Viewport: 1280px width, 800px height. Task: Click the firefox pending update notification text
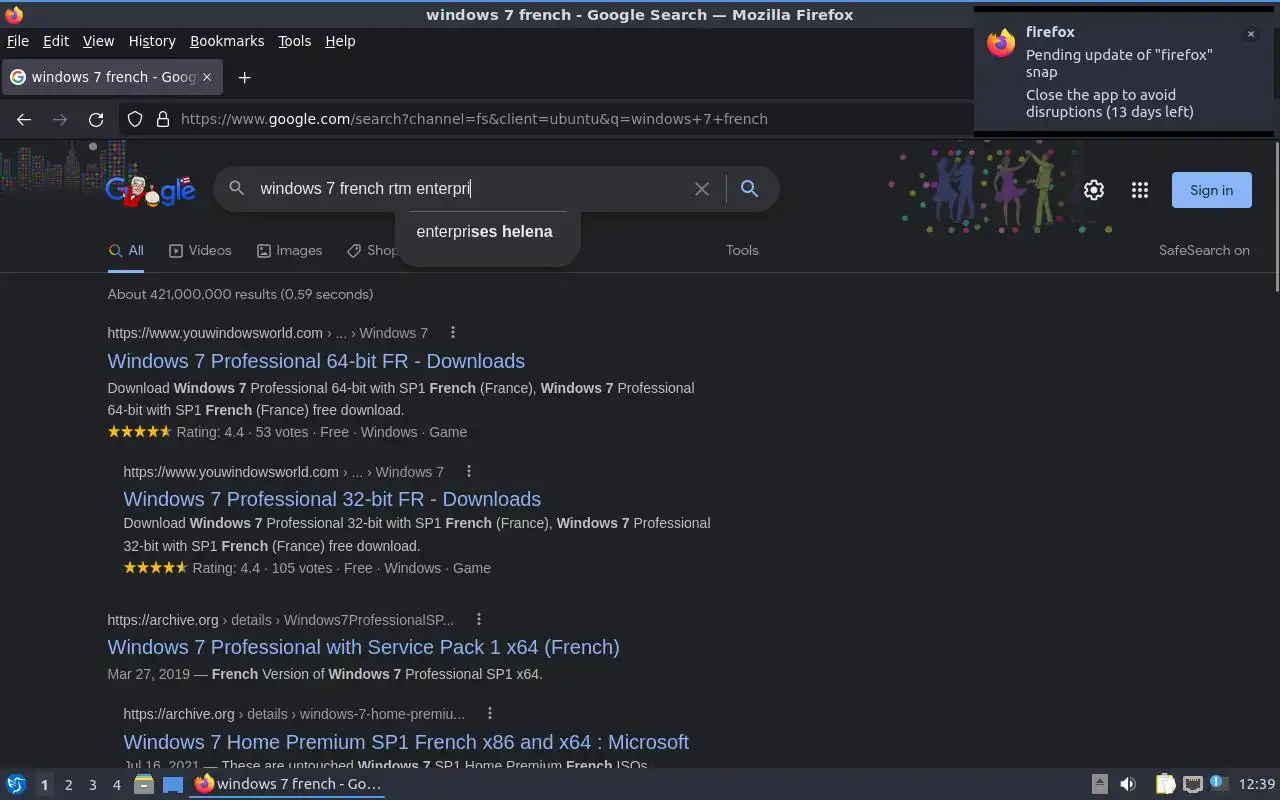pos(1119,63)
